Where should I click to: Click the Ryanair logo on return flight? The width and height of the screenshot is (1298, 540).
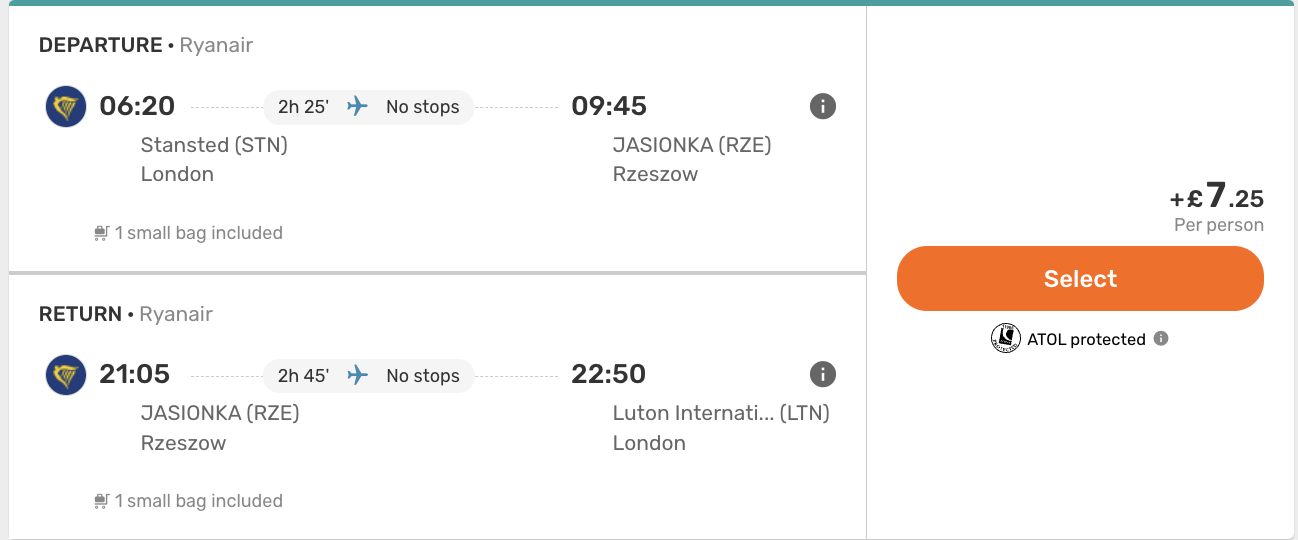coord(66,376)
